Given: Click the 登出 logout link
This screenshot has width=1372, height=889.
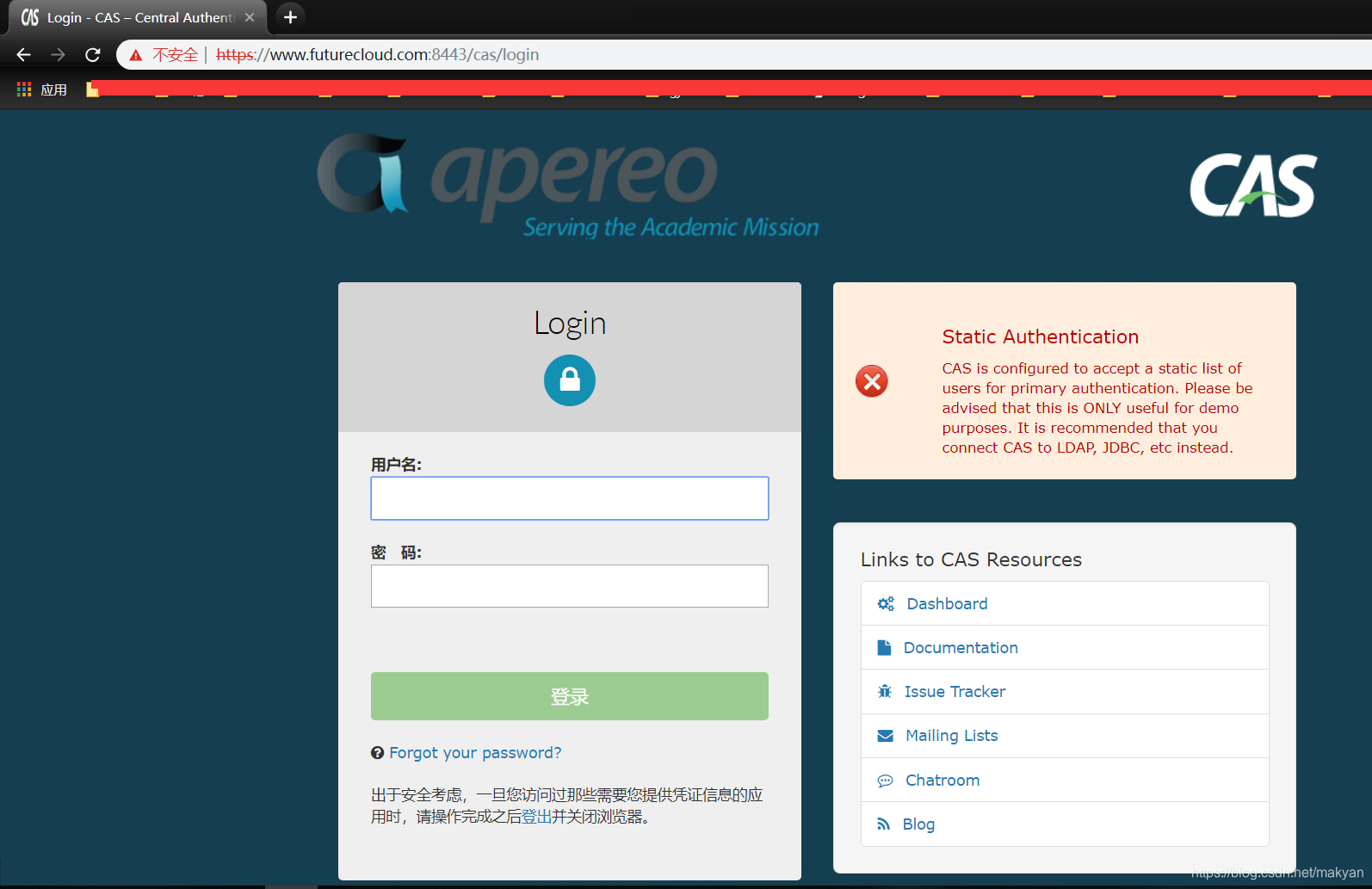Looking at the screenshot, I should (x=536, y=817).
